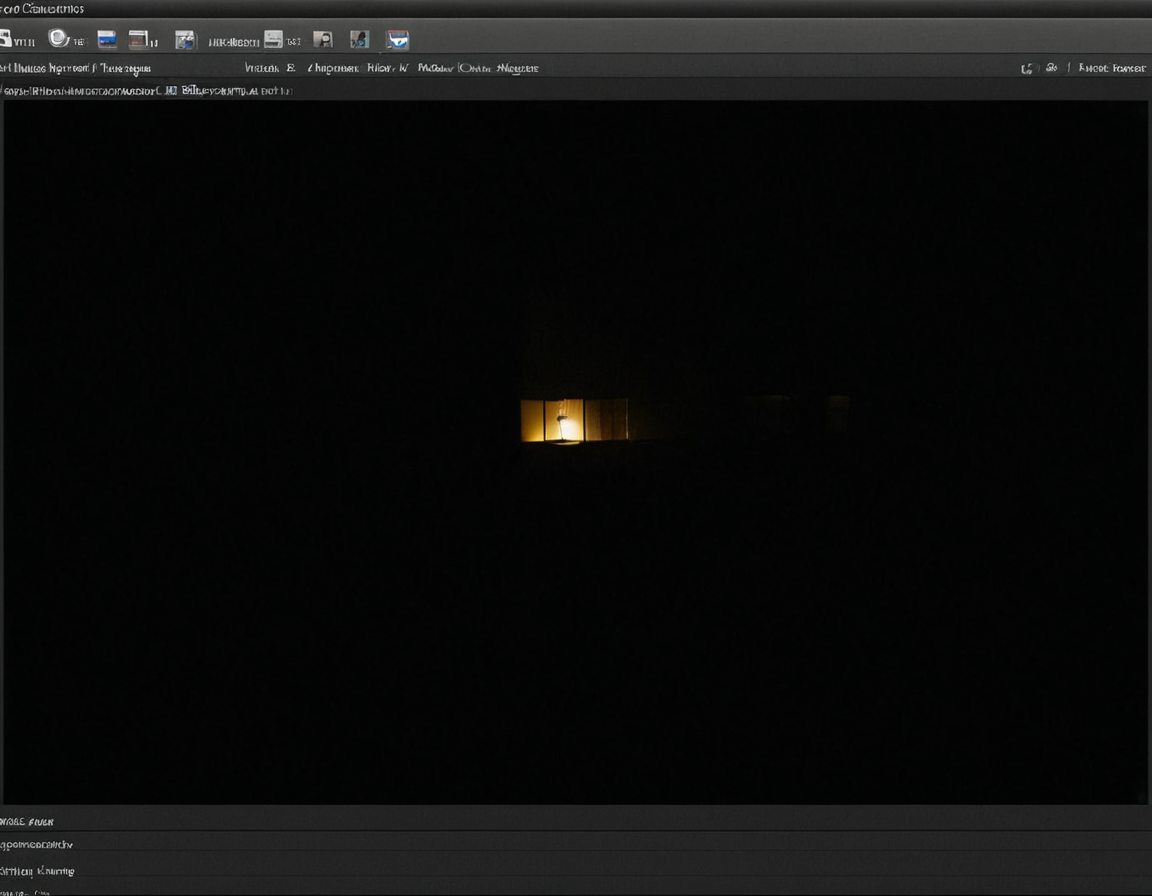The height and width of the screenshot is (896, 1152).
Task: Click the portrait photo icon in toolbar
Action: (359, 39)
